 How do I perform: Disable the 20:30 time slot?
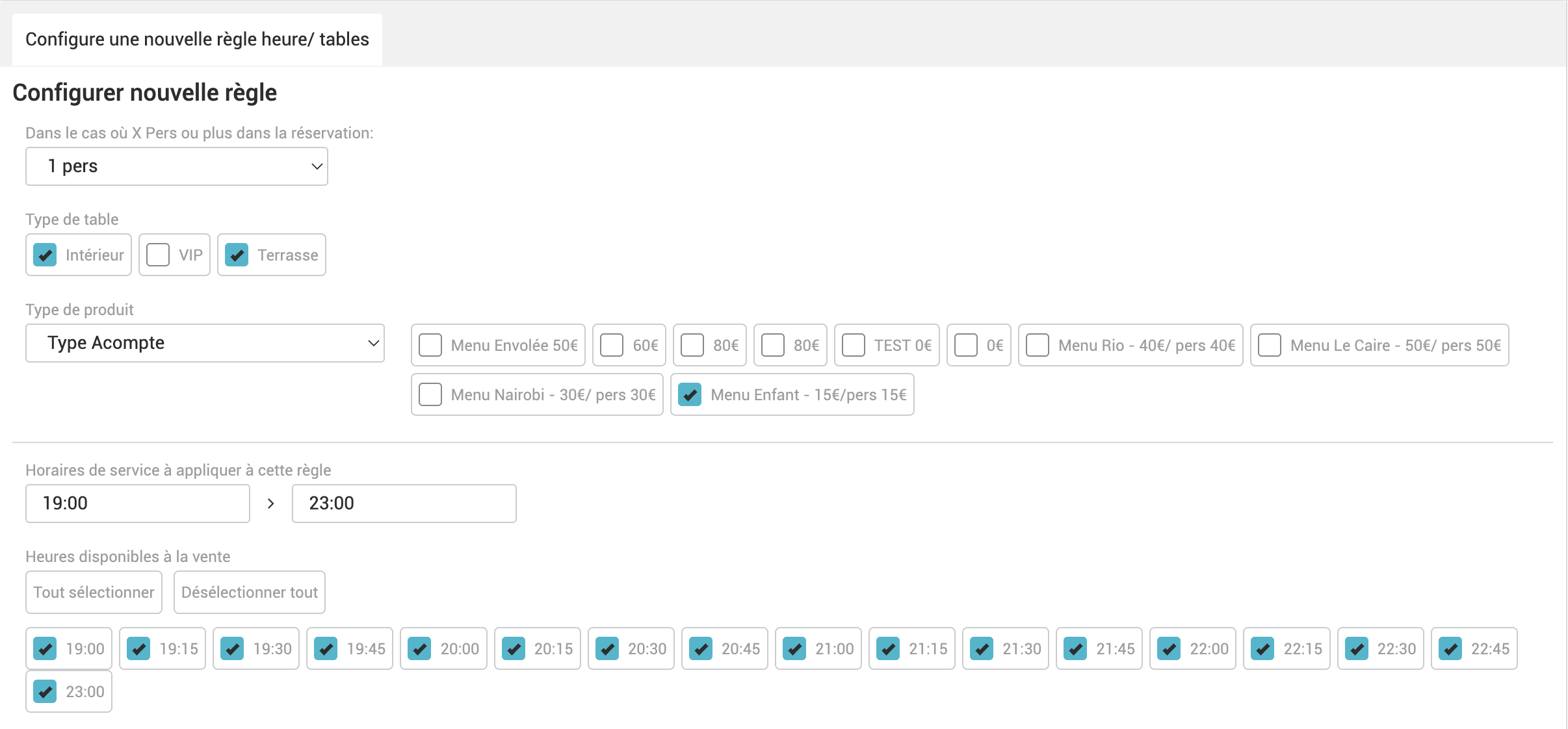click(x=607, y=648)
